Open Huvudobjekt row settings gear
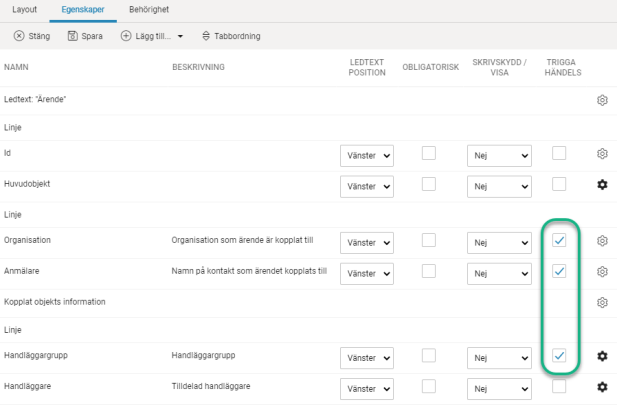This screenshot has width=617, height=411. 602,185
